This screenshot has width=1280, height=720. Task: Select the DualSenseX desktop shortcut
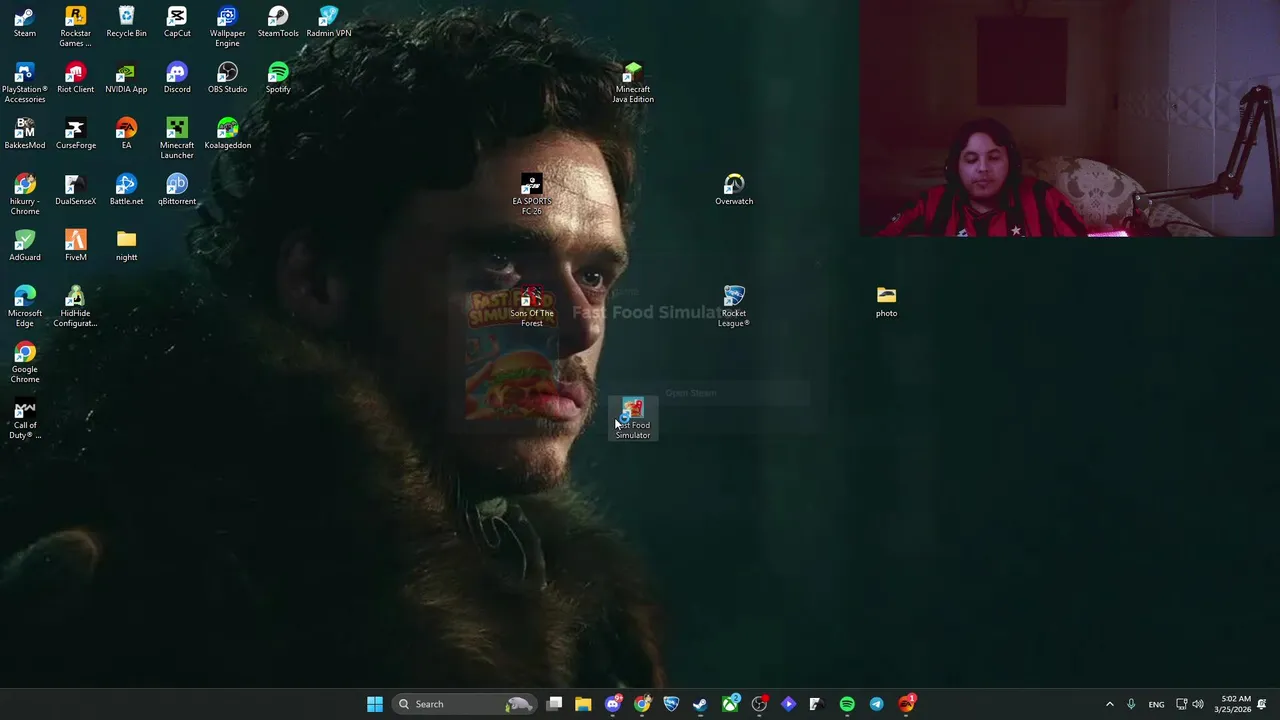[x=75, y=190]
